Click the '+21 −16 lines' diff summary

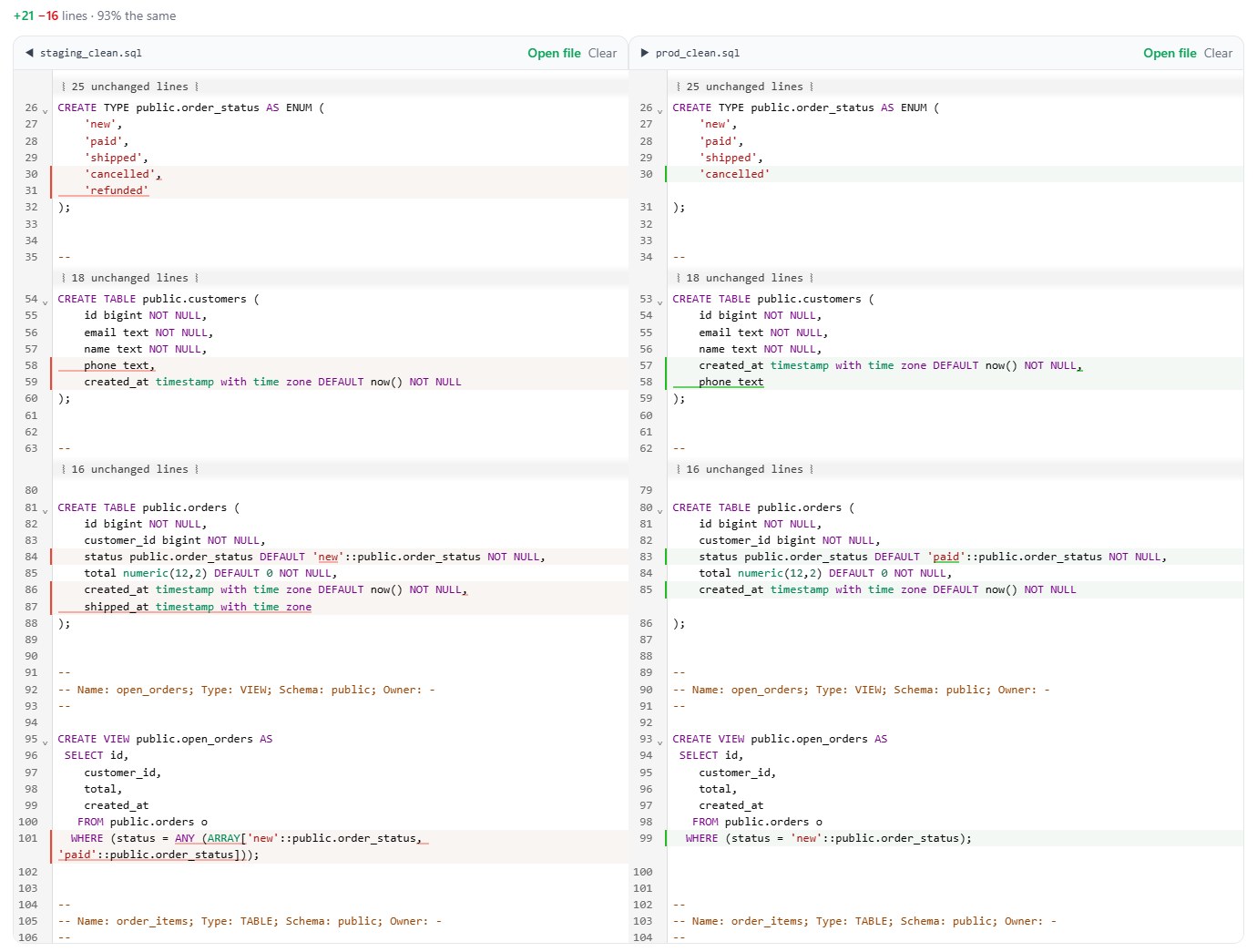50,15
